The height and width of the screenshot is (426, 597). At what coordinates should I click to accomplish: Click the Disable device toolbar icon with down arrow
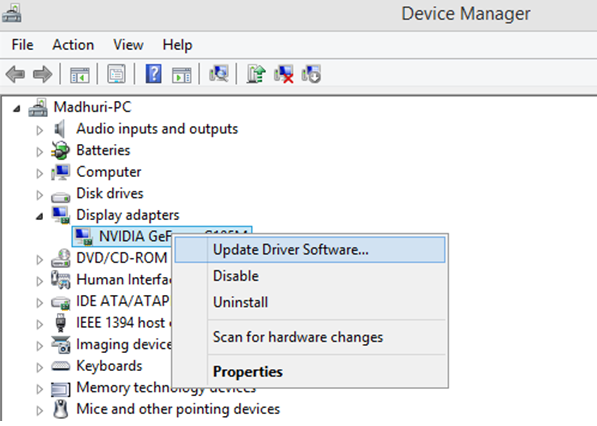tap(311, 74)
